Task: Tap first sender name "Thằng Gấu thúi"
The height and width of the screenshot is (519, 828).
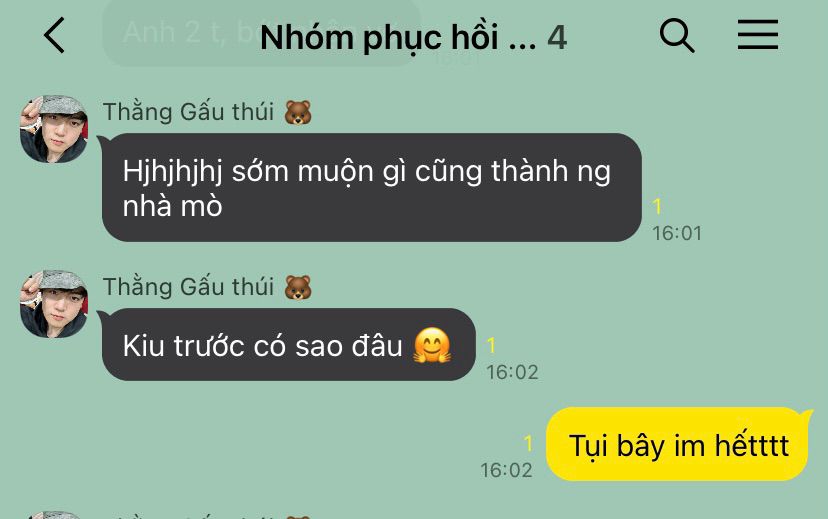Action: coord(189,112)
